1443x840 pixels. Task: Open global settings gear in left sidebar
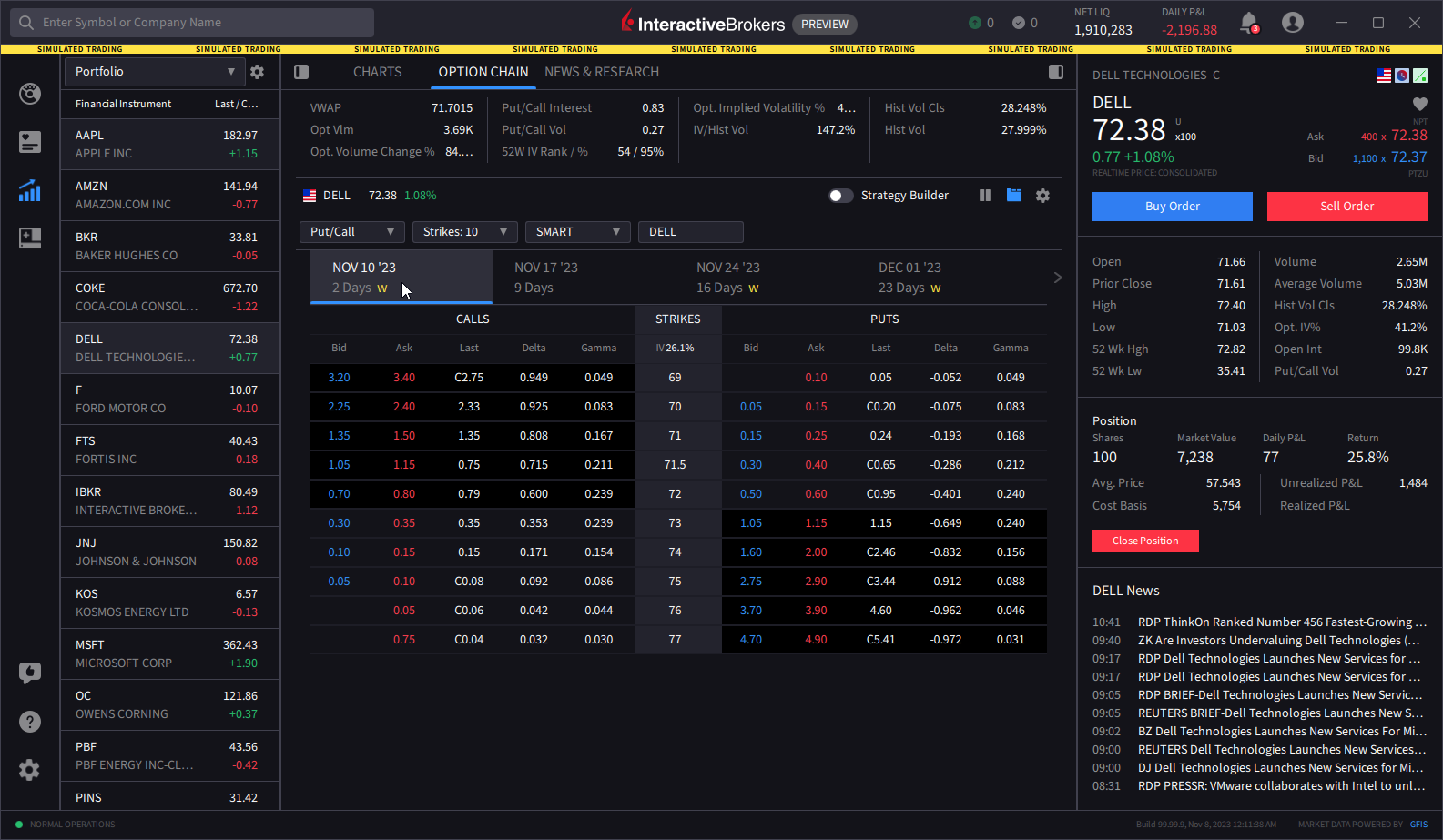(x=30, y=770)
